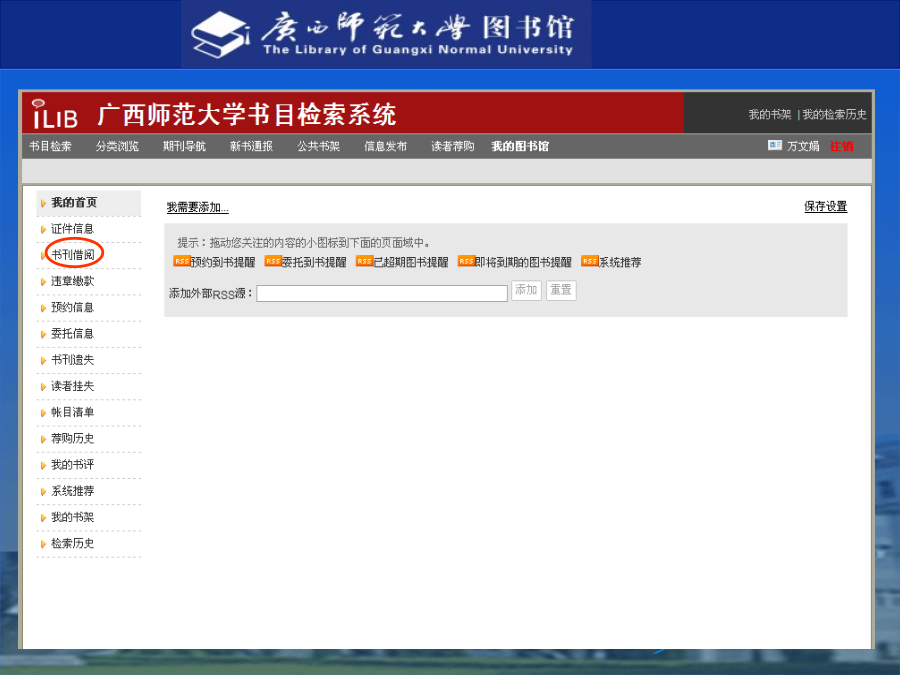Click the 添加 button
900x675 pixels.
pos(526,290)
